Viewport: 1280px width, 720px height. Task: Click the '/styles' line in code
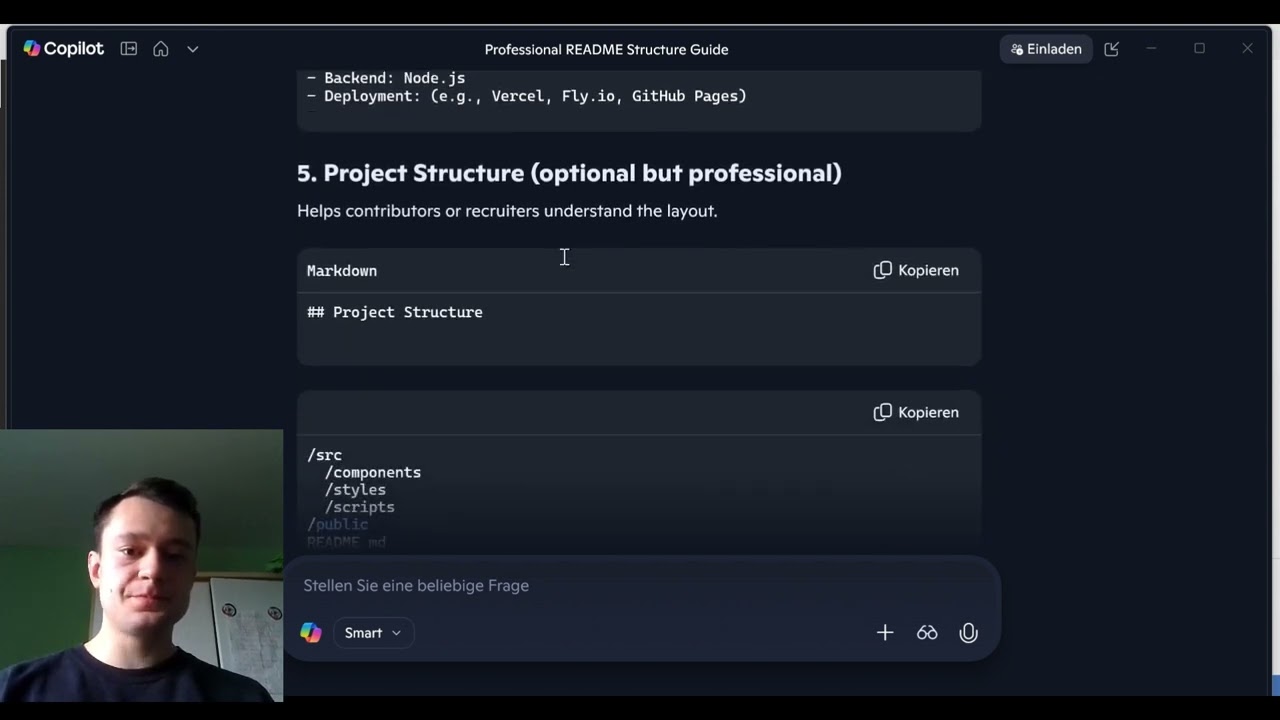click(x=355, y=490)
